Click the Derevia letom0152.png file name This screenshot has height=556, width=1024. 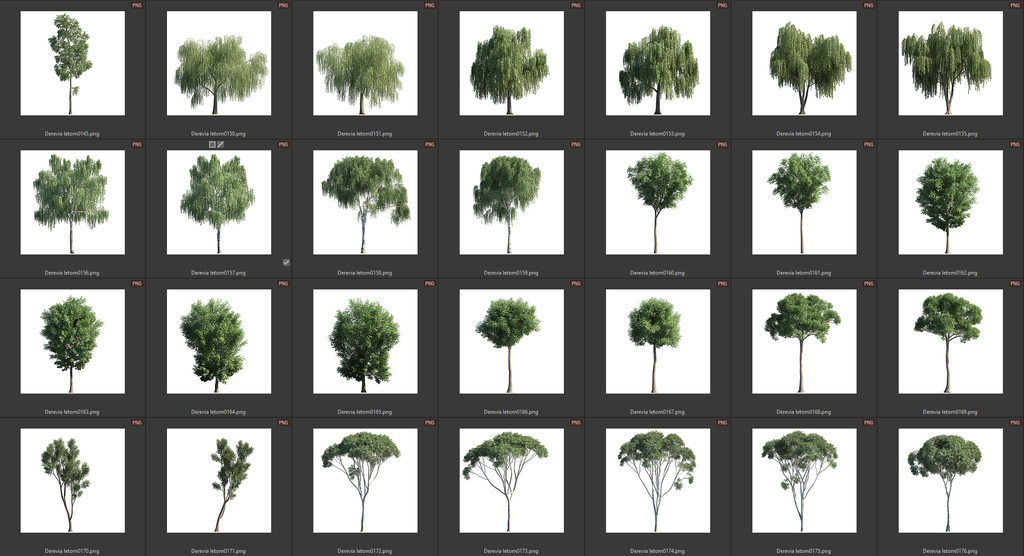coord(511,133)
